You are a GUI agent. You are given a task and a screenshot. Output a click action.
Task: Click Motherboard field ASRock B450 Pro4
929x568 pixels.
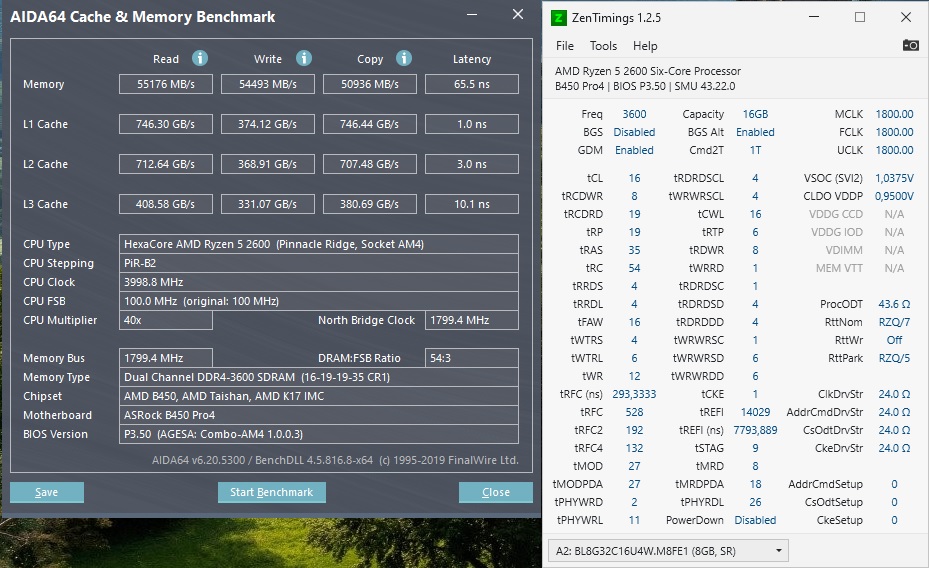[x=319, y=415]
